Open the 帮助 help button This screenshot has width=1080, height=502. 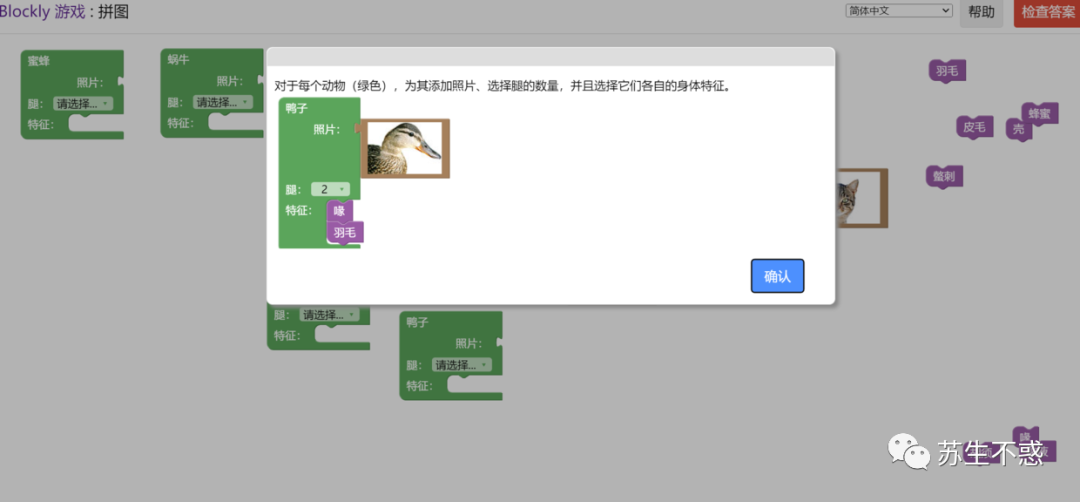[x=982, y=12]
